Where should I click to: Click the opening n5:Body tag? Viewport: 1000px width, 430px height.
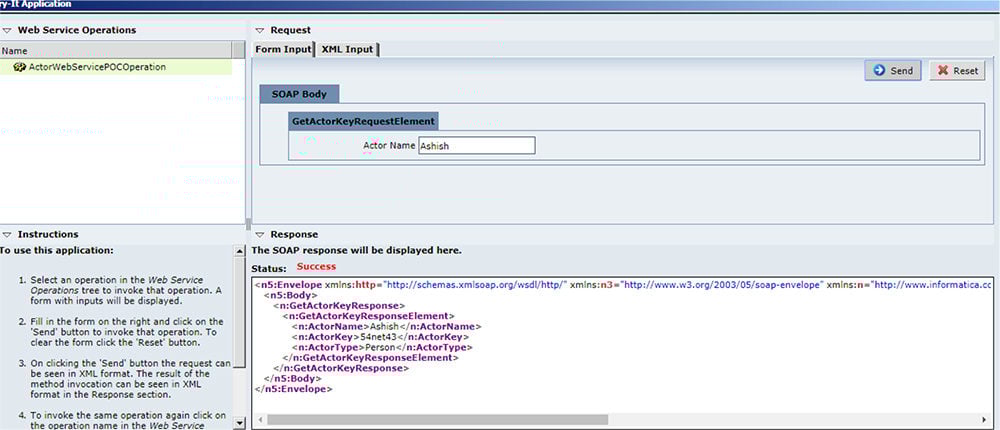tap(290, 295)
